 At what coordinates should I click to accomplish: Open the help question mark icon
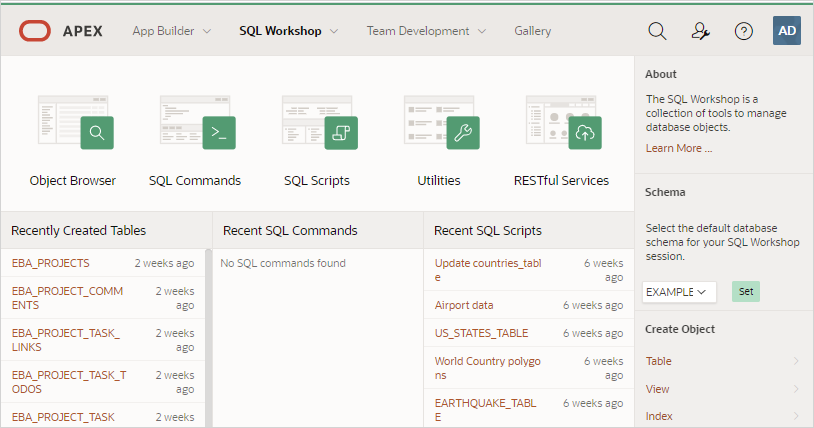(x=743, y=31)
